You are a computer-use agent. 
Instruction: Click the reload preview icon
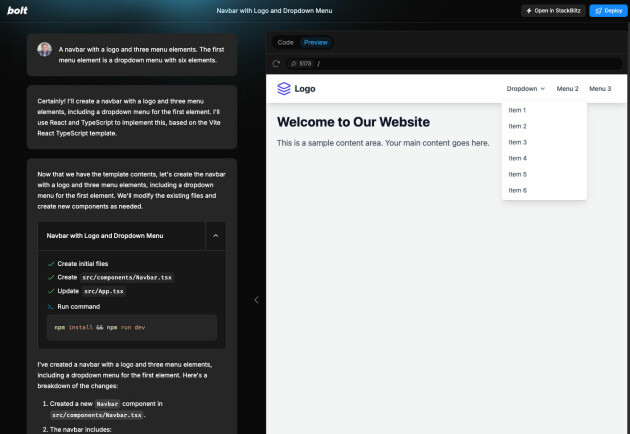[x=276, y=63]
